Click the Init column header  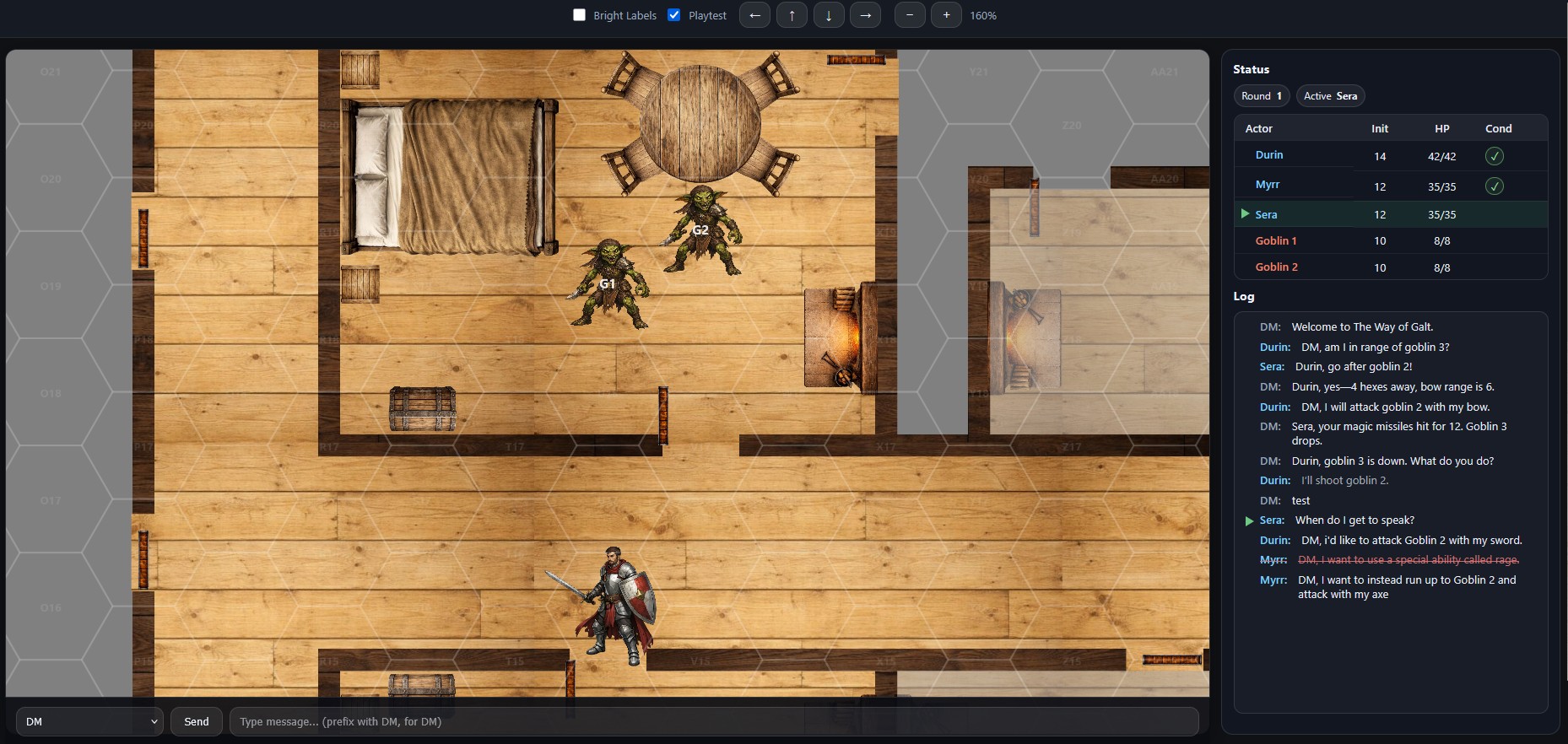pos(1380,129)
